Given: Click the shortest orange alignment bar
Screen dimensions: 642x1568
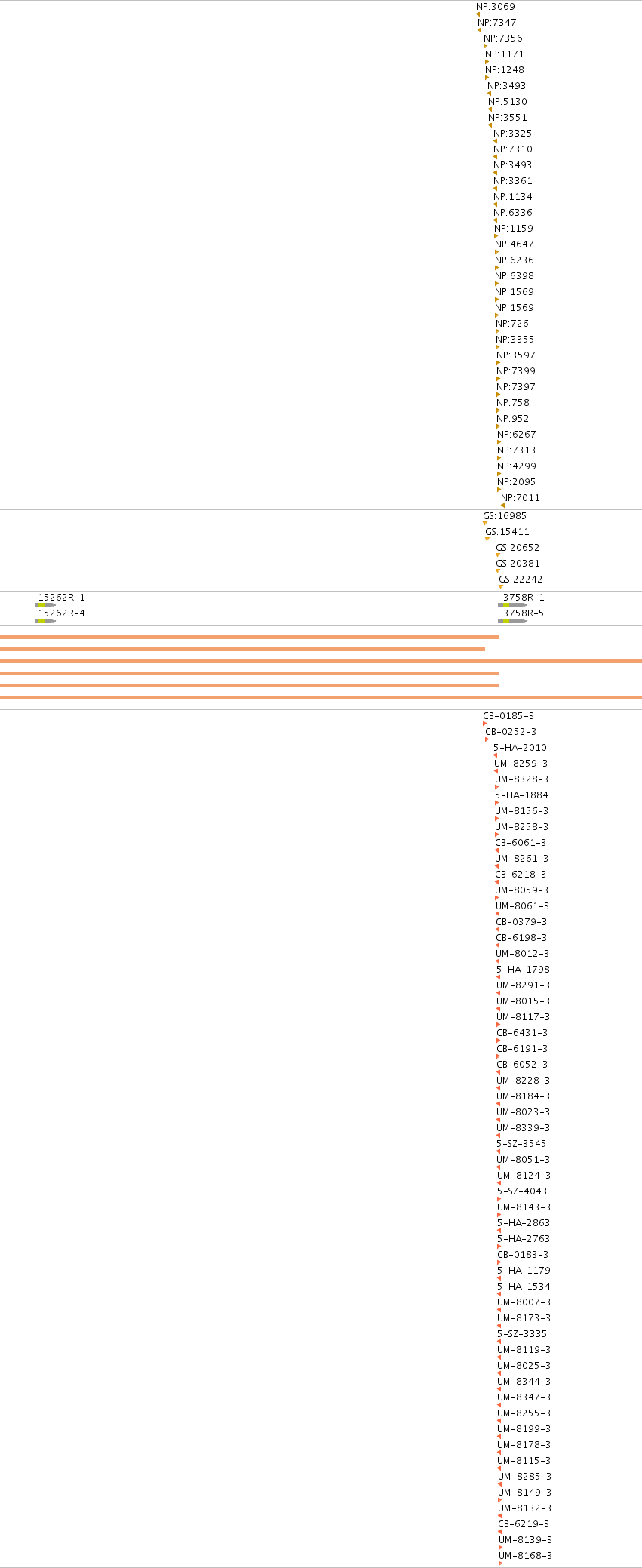Looking at the screenshot, I should (x=242, y=649).
